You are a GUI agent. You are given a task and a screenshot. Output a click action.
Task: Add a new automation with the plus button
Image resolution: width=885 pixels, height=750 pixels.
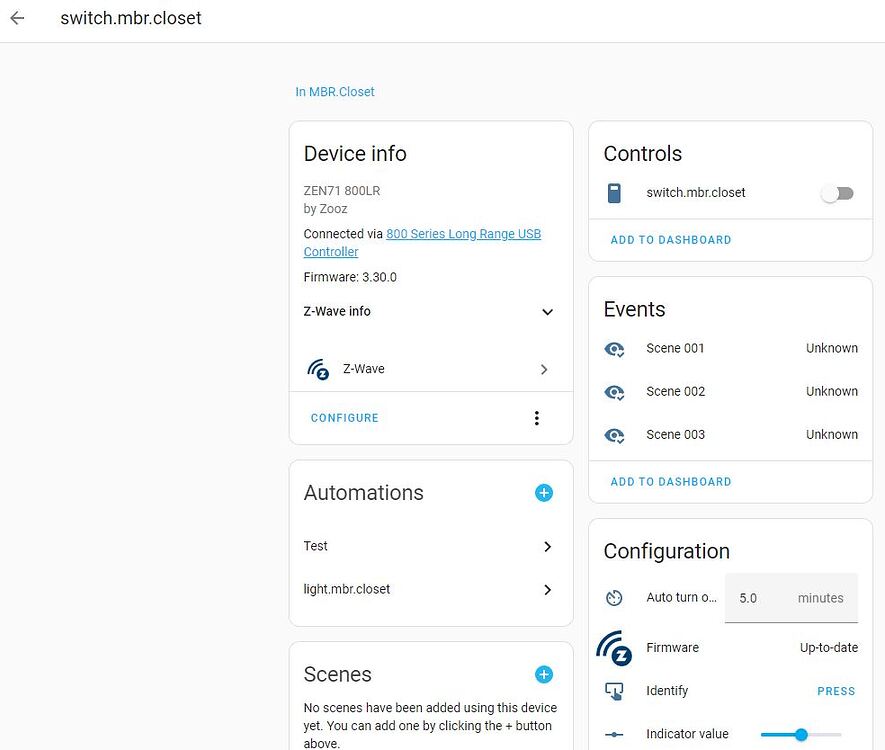(x=543, y=493)
